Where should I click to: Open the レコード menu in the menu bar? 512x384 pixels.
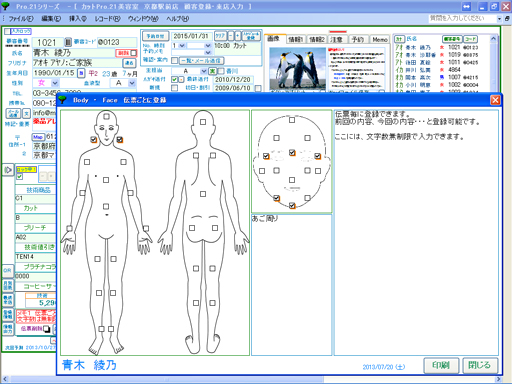click(107, 19)
